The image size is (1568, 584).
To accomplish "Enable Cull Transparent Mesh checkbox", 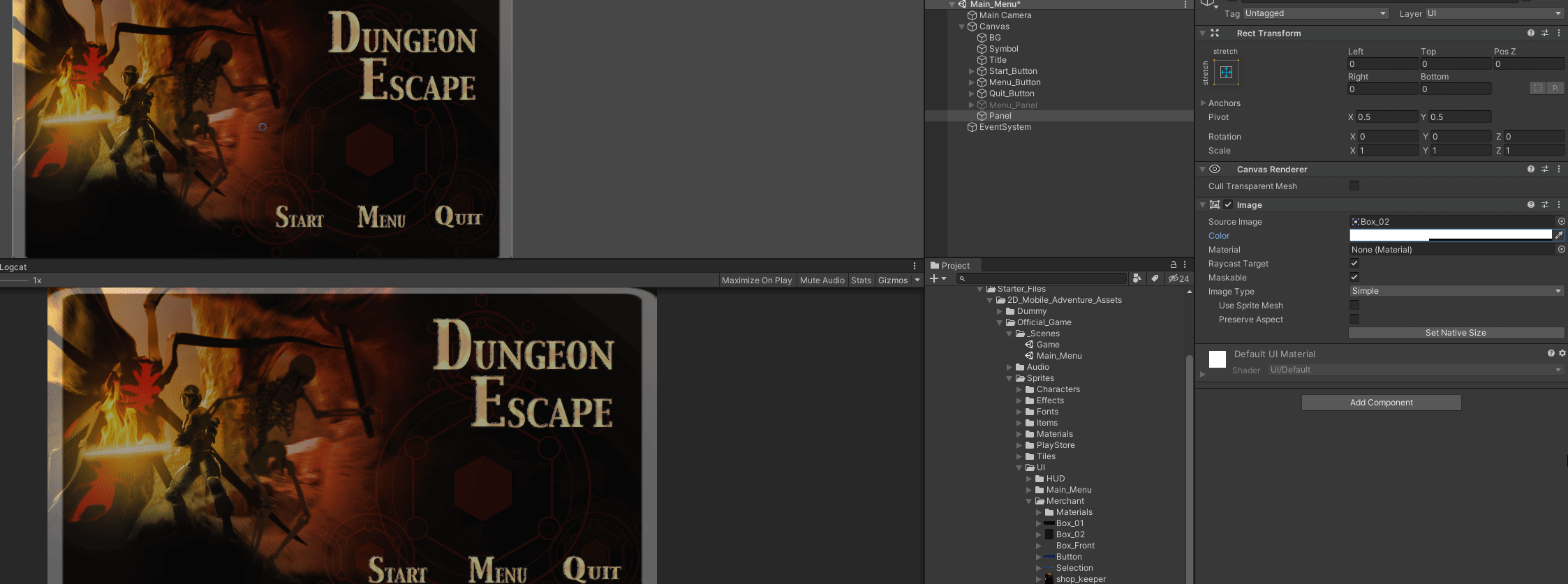I will click(x=1354, y=186).
